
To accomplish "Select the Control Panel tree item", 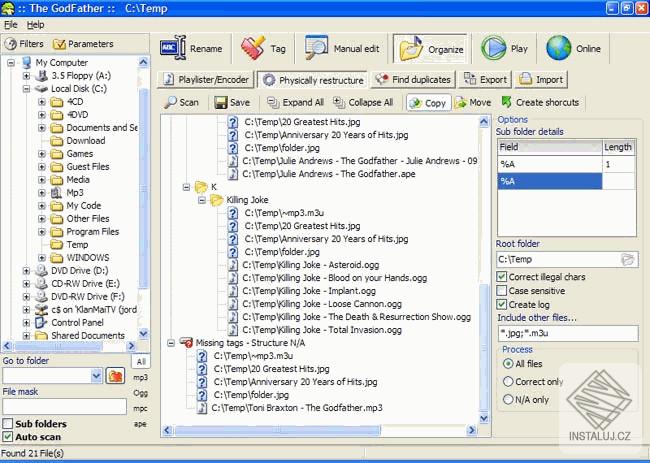I will [x=77, y=322].
